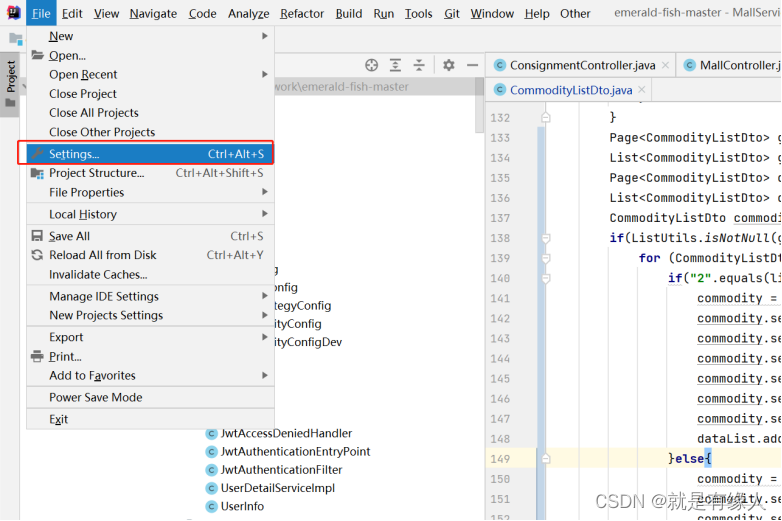The width and height of the screenshot is (782, 521).
Task: Open project panel gear options
Action: click(x=448, y=65)
